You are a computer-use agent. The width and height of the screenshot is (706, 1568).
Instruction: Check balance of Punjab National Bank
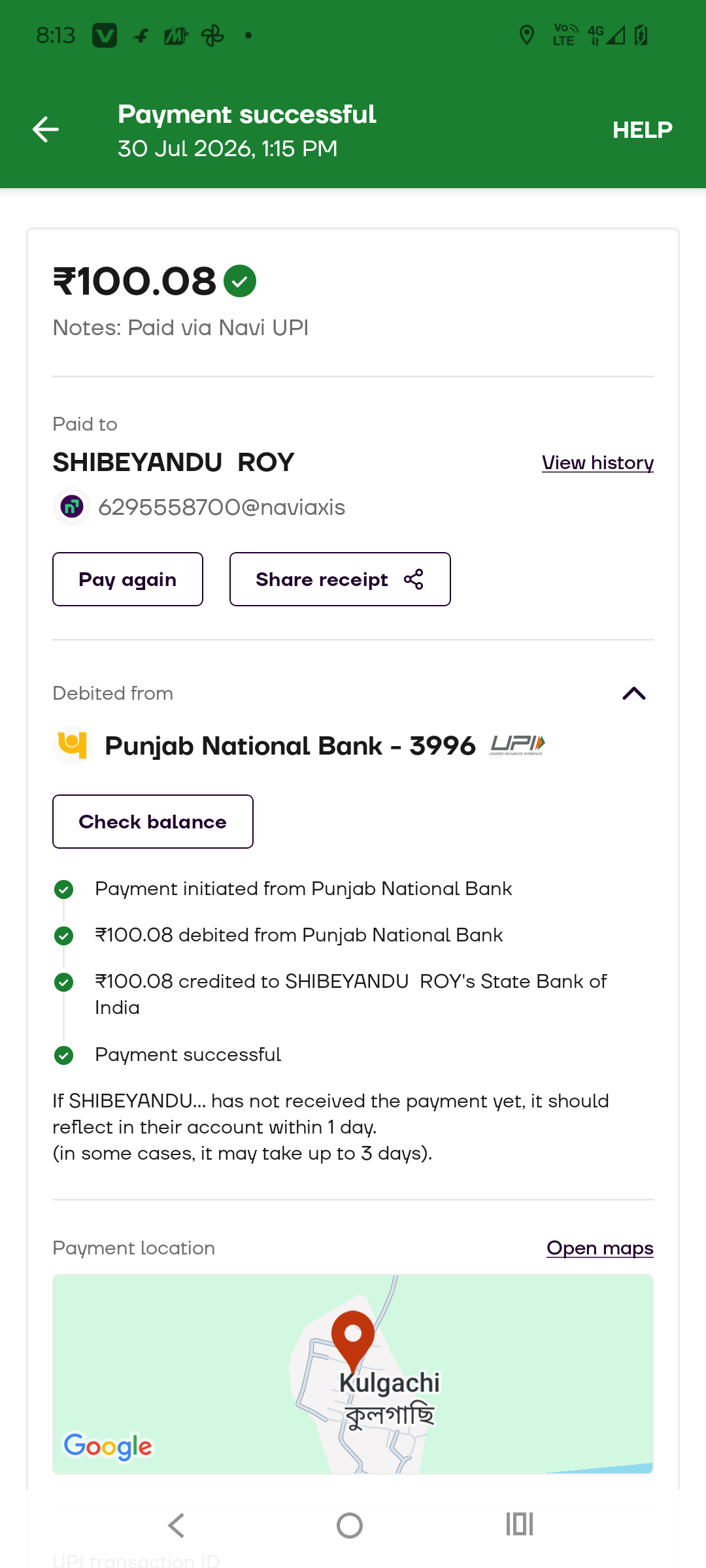[153, 822]
